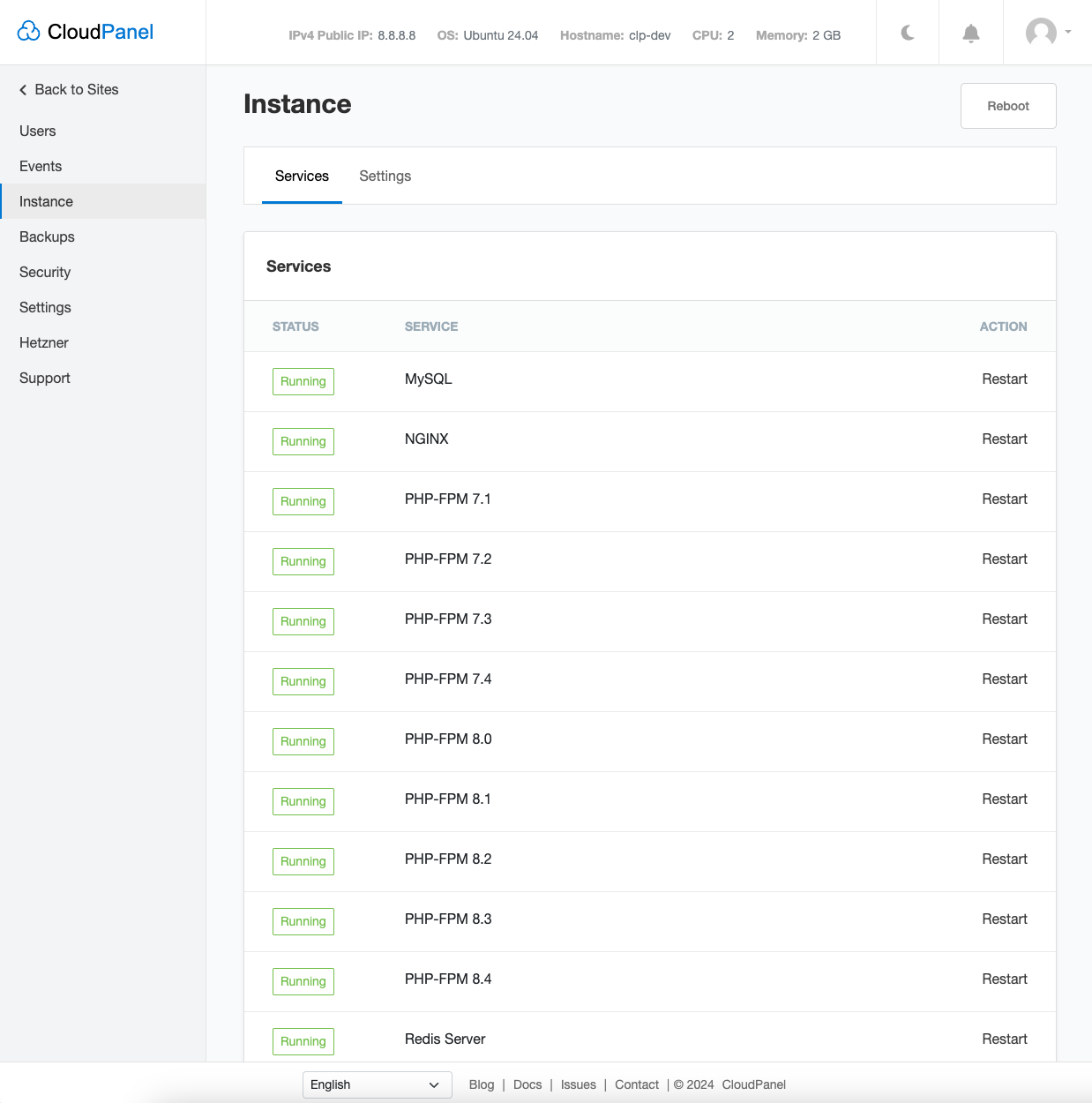Open Events in the sidebar
1092x1103 pixels.
click(41, 166)
